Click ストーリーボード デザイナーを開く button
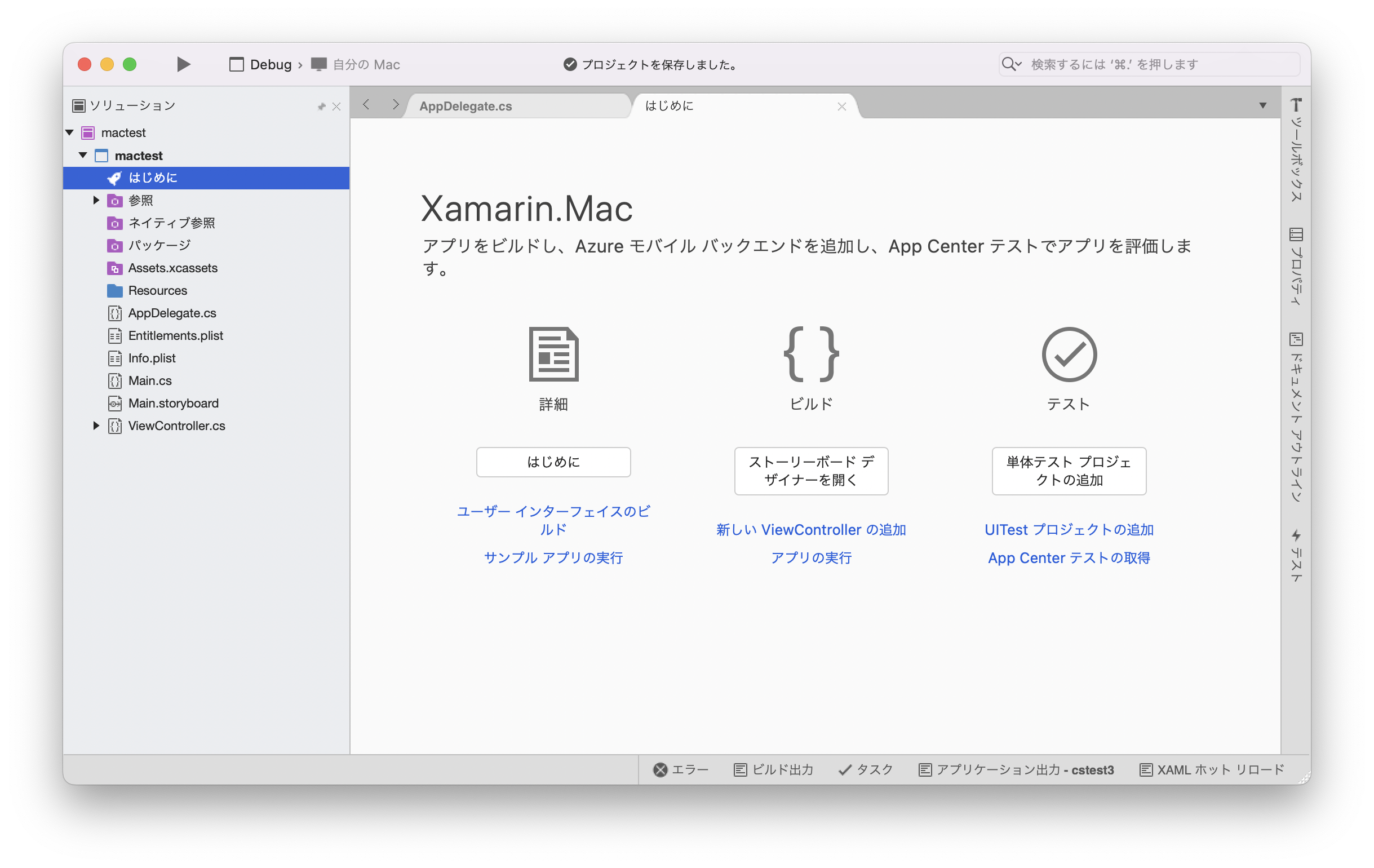 tap(812, 471)
